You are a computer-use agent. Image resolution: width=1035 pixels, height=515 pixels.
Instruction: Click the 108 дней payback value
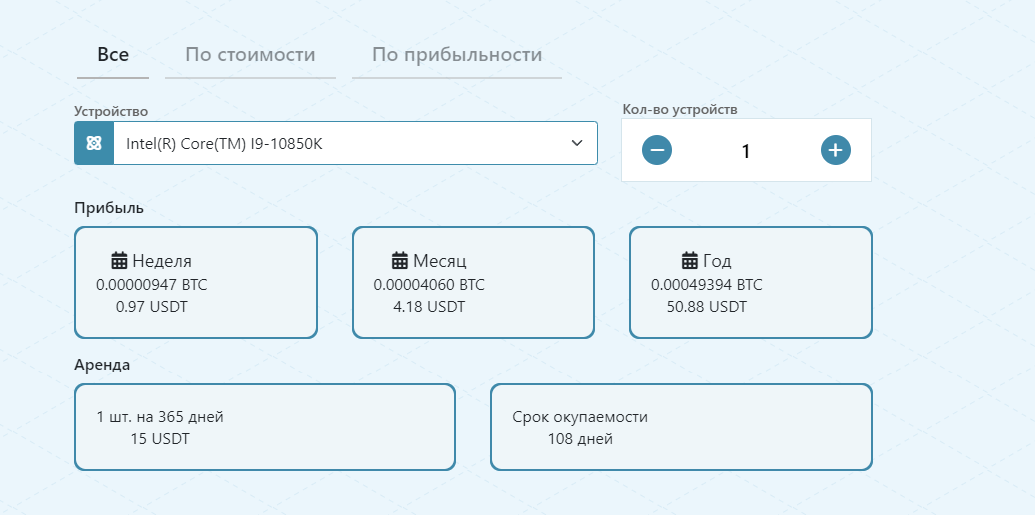coord(580,439)
